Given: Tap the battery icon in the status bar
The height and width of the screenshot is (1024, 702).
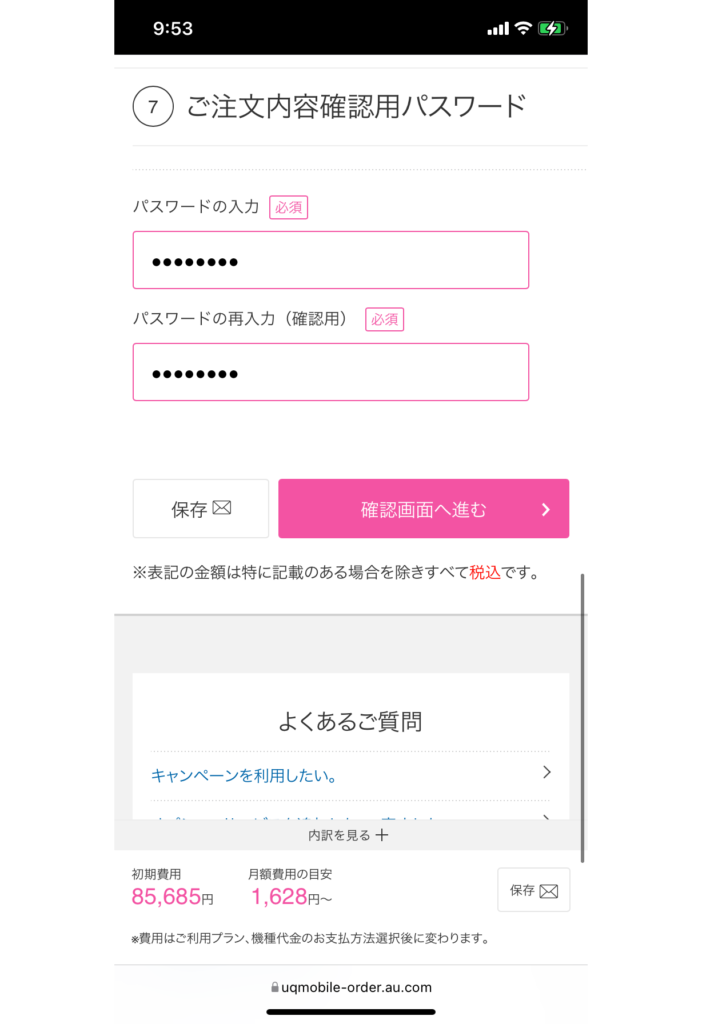Looking at the screenshot, I should tap(552, 28).
